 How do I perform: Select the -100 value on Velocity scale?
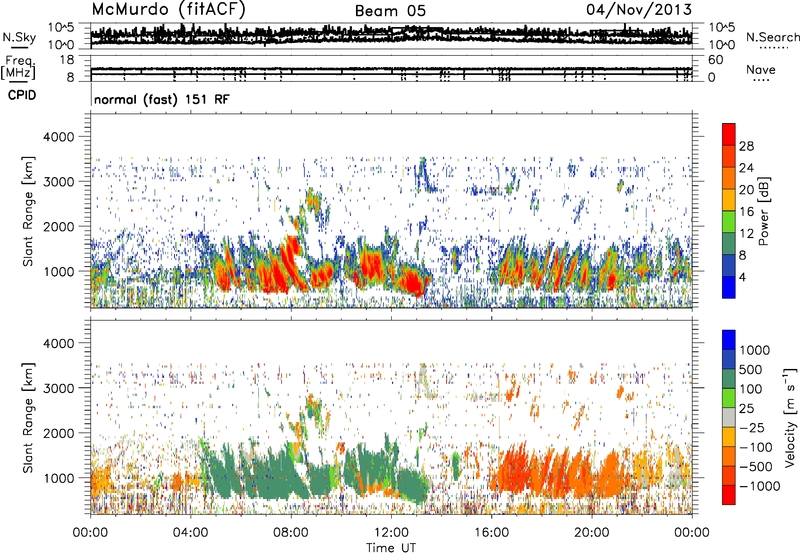pyautogui.click(x=756, y=447)
